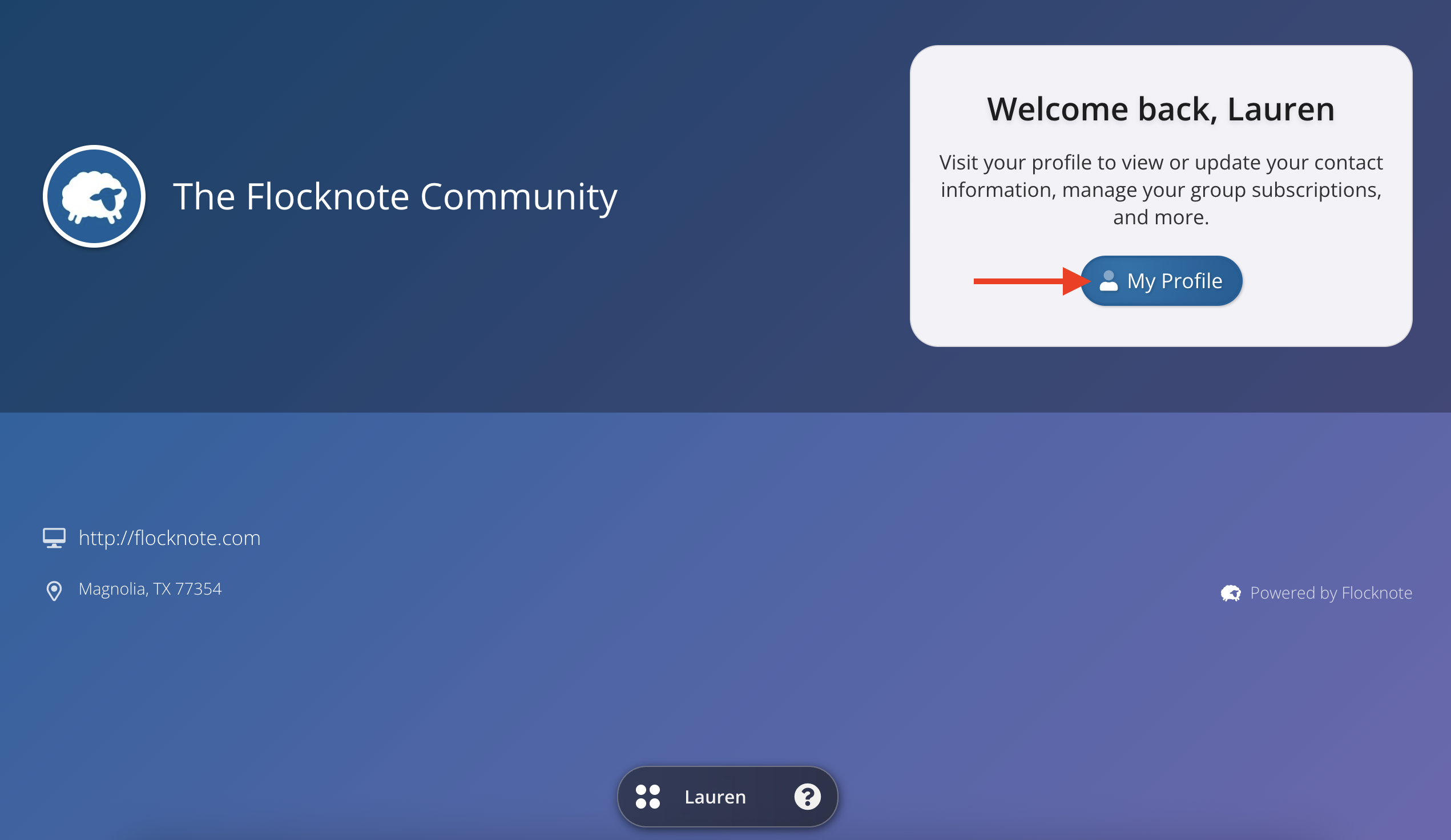This screenshot has height=840, width=1451.
Task: Click the person icon inside My Profile
Action: coord(1109,281)
